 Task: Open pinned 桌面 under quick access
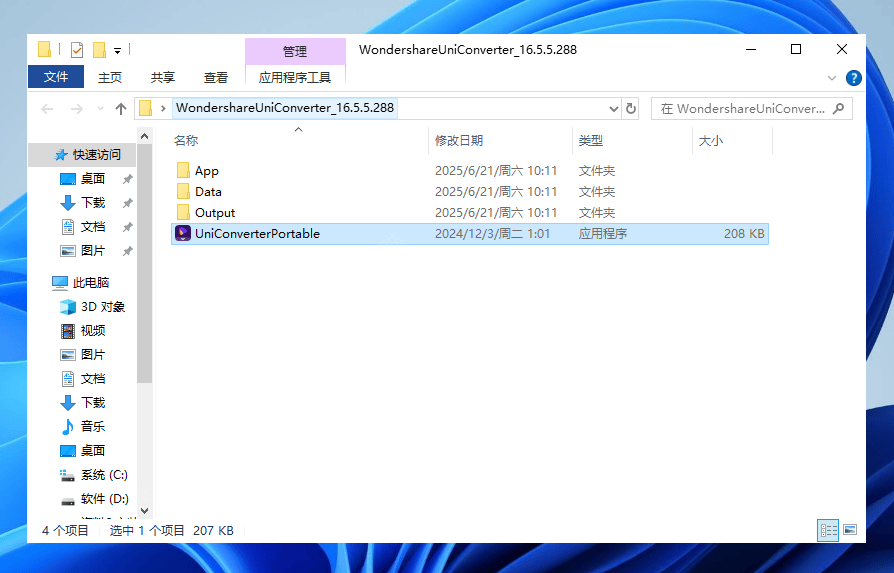tap(92, 179)
